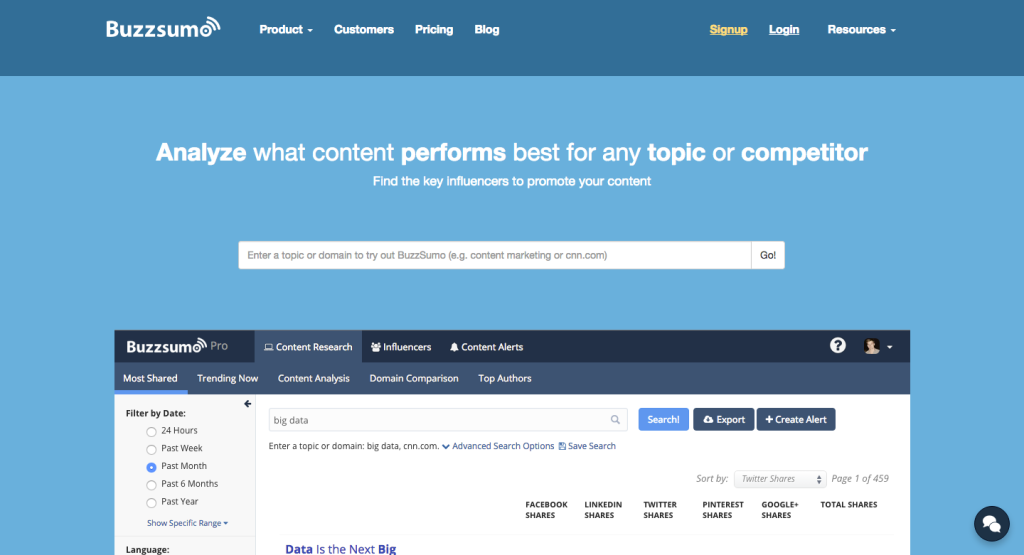
Task: Select the Past 6 Months date filter
Action: (152, 484)
